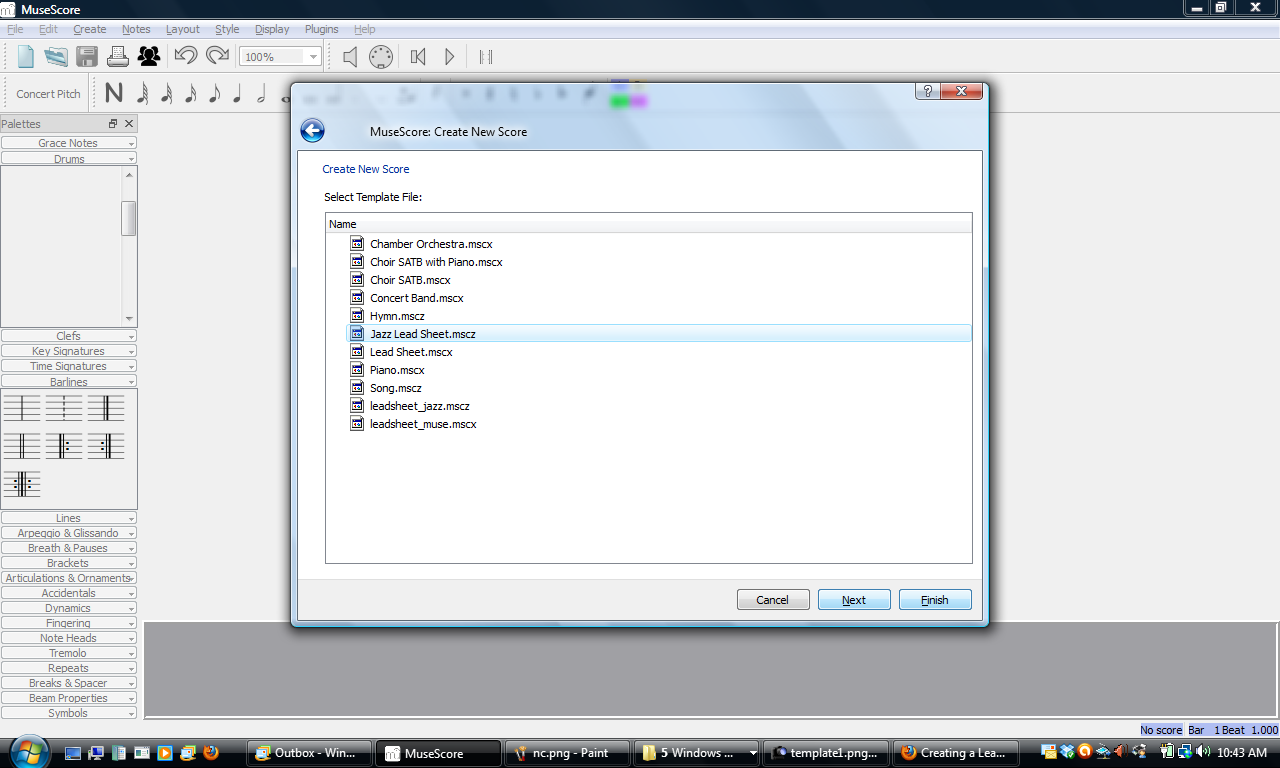Viewport: 1280px width, 768px height.
Task: Expand the Grace Notes palette
Action: (x=69, y=143)
